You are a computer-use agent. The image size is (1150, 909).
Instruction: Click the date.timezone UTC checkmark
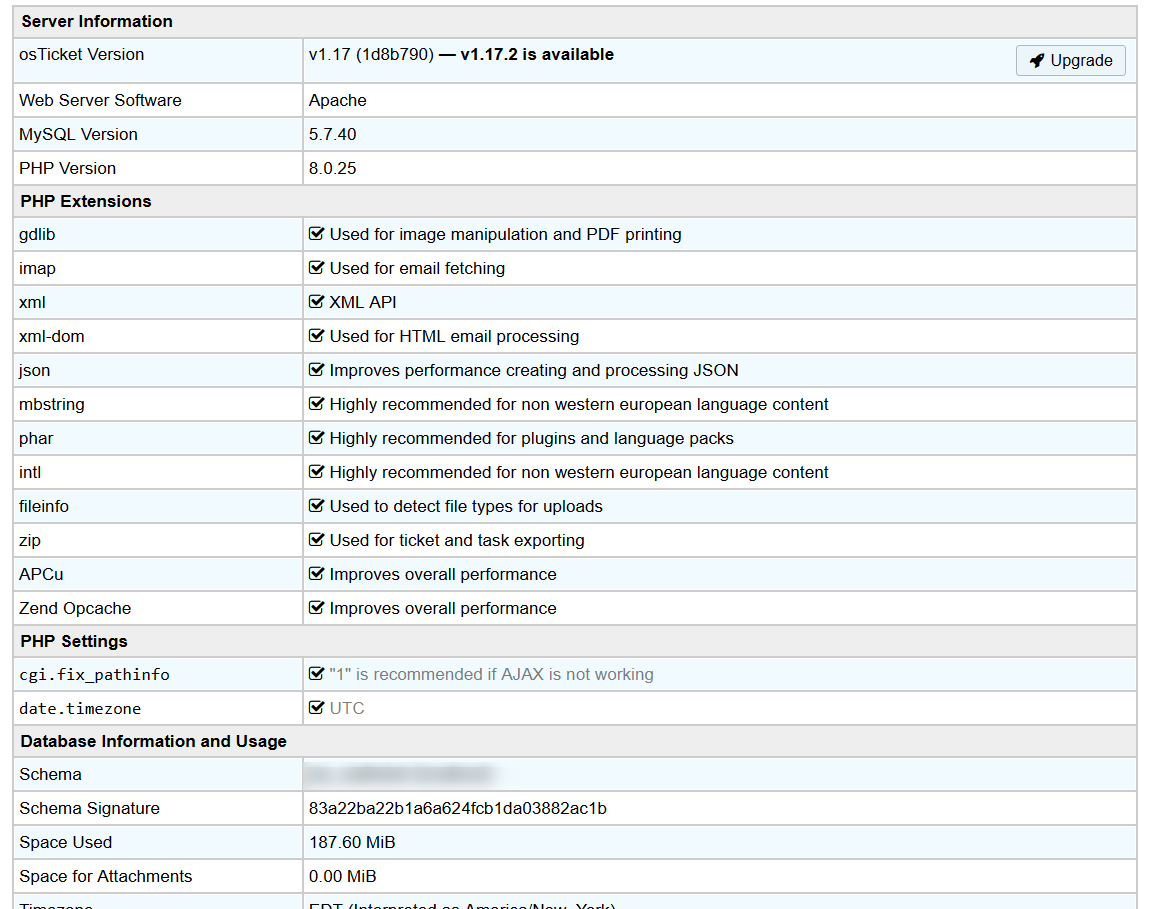(x=317, y=708)
